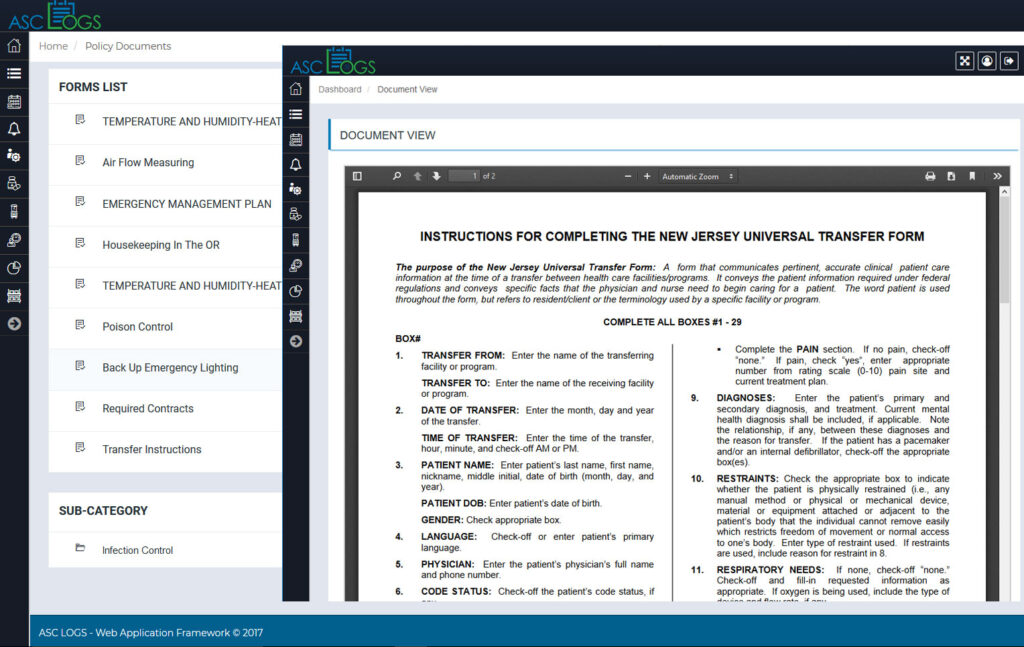
Task: Open the Infection Control sub-category folder
Action: (137, 550)
